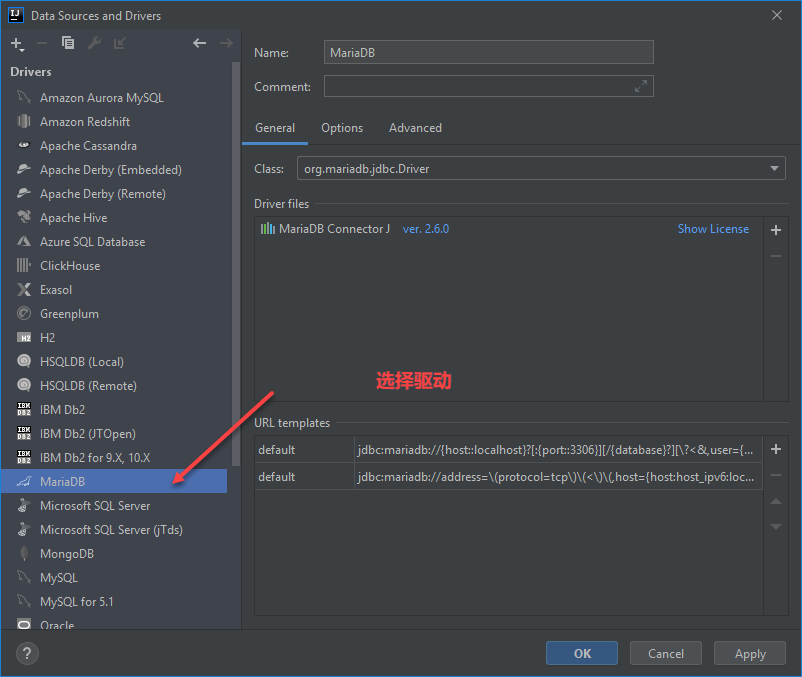Move URL template down
This screenshot has height=677, width=802.
point(776,527)
